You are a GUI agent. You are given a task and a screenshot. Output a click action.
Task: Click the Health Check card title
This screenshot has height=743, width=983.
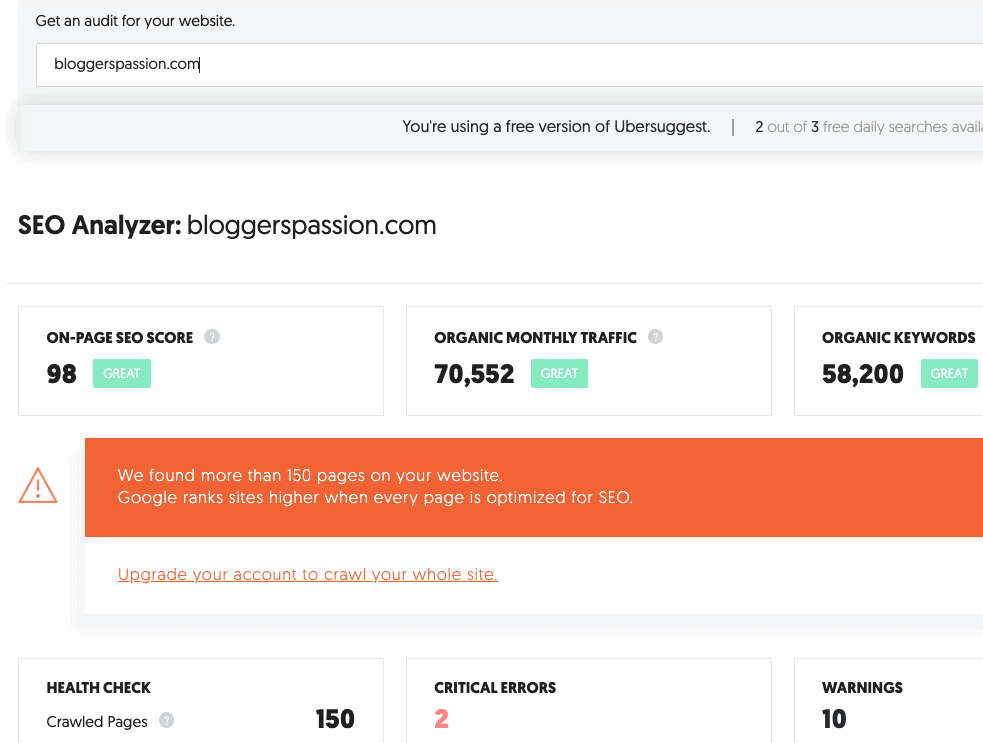pos(99,688)
